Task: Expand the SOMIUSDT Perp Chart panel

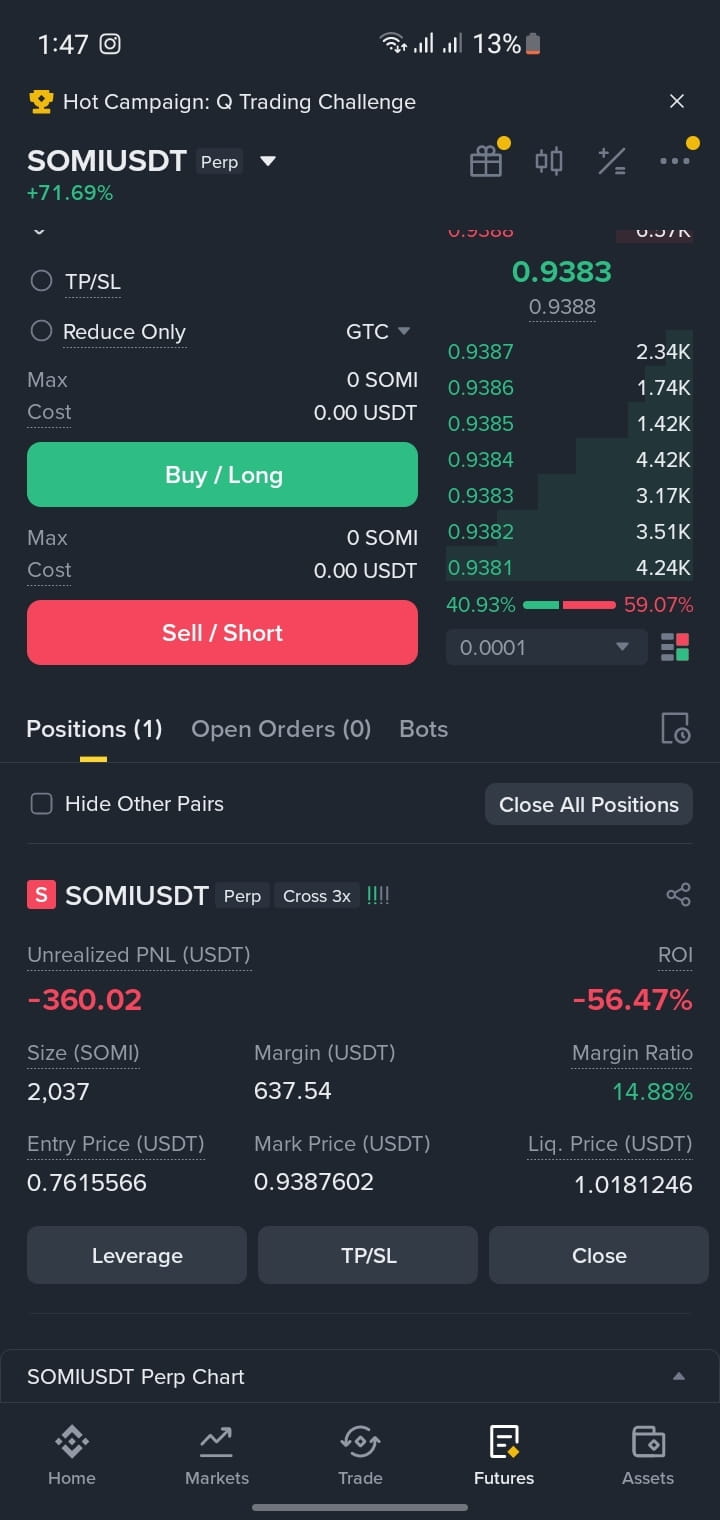Action: click(360, 1377)
